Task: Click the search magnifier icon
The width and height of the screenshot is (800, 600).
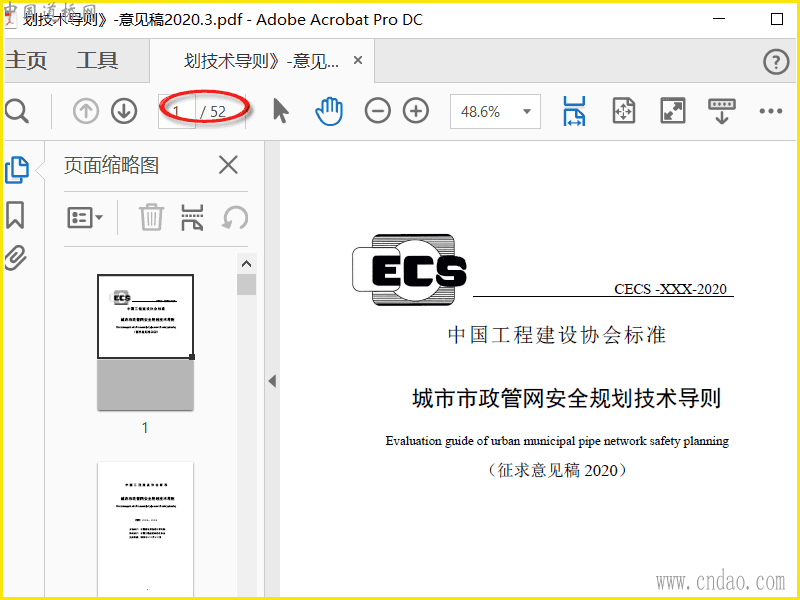Action: [16, 111]
